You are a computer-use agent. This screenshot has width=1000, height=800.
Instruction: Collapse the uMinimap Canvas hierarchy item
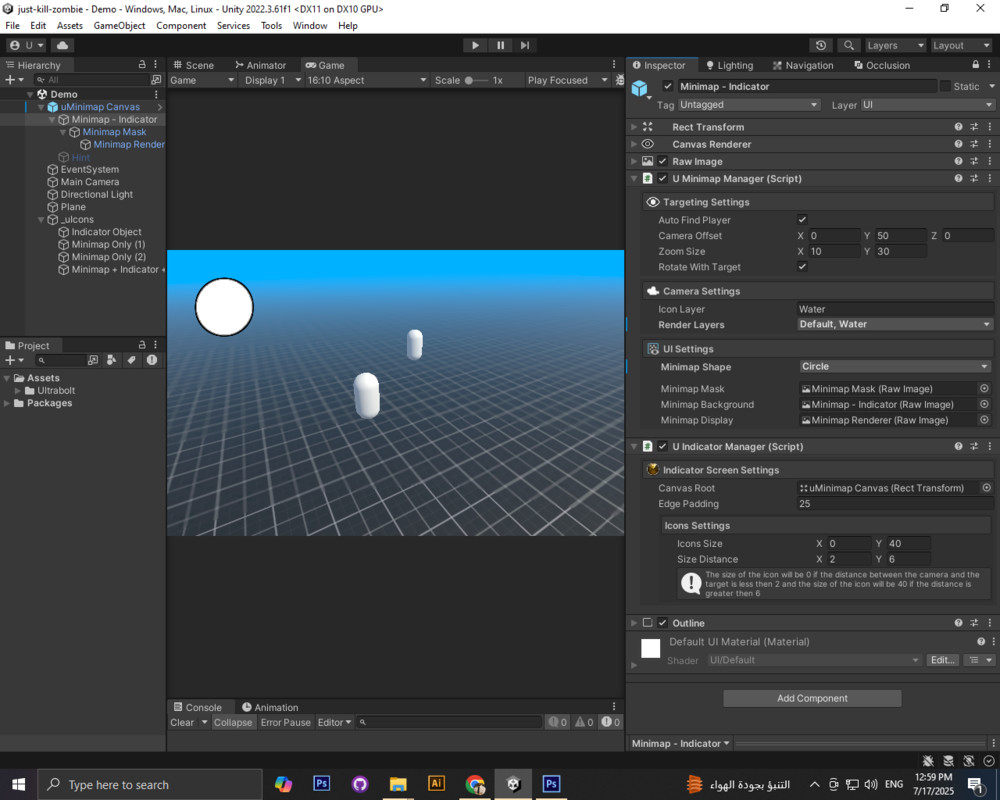click(41, 107)
